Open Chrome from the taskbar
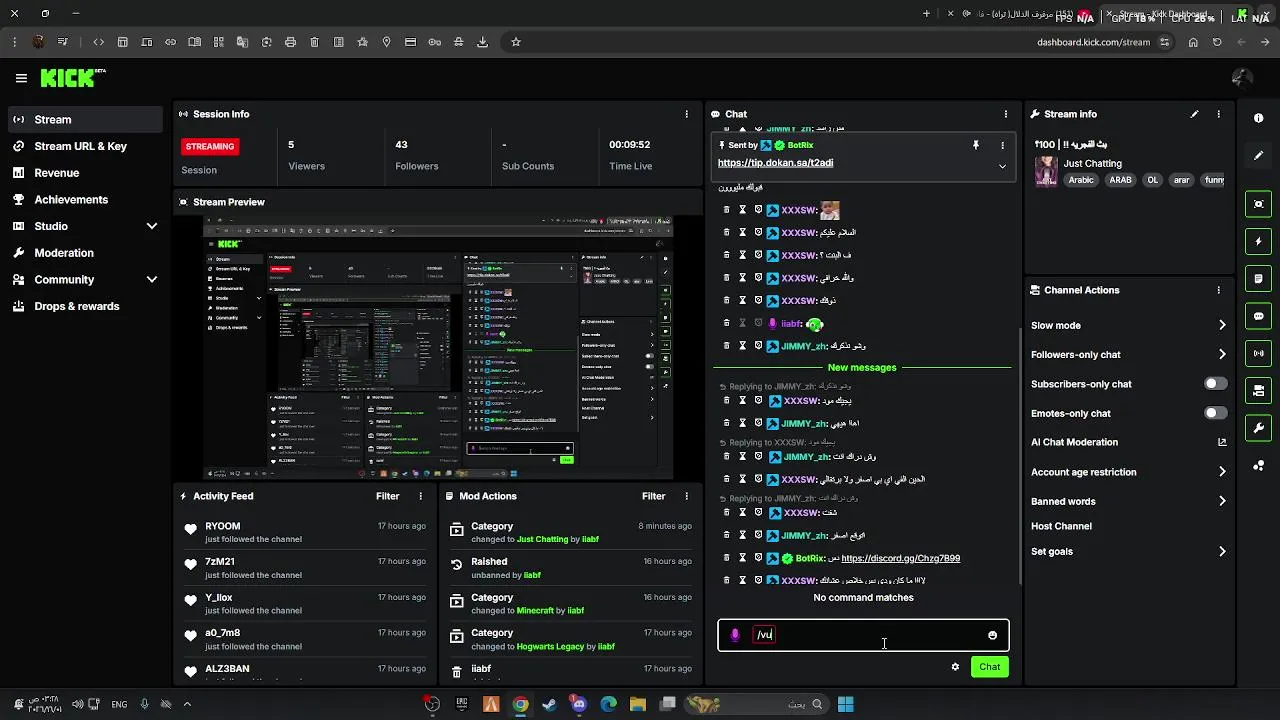Viewport: 1280px width, 720px height. click(520, 704)
